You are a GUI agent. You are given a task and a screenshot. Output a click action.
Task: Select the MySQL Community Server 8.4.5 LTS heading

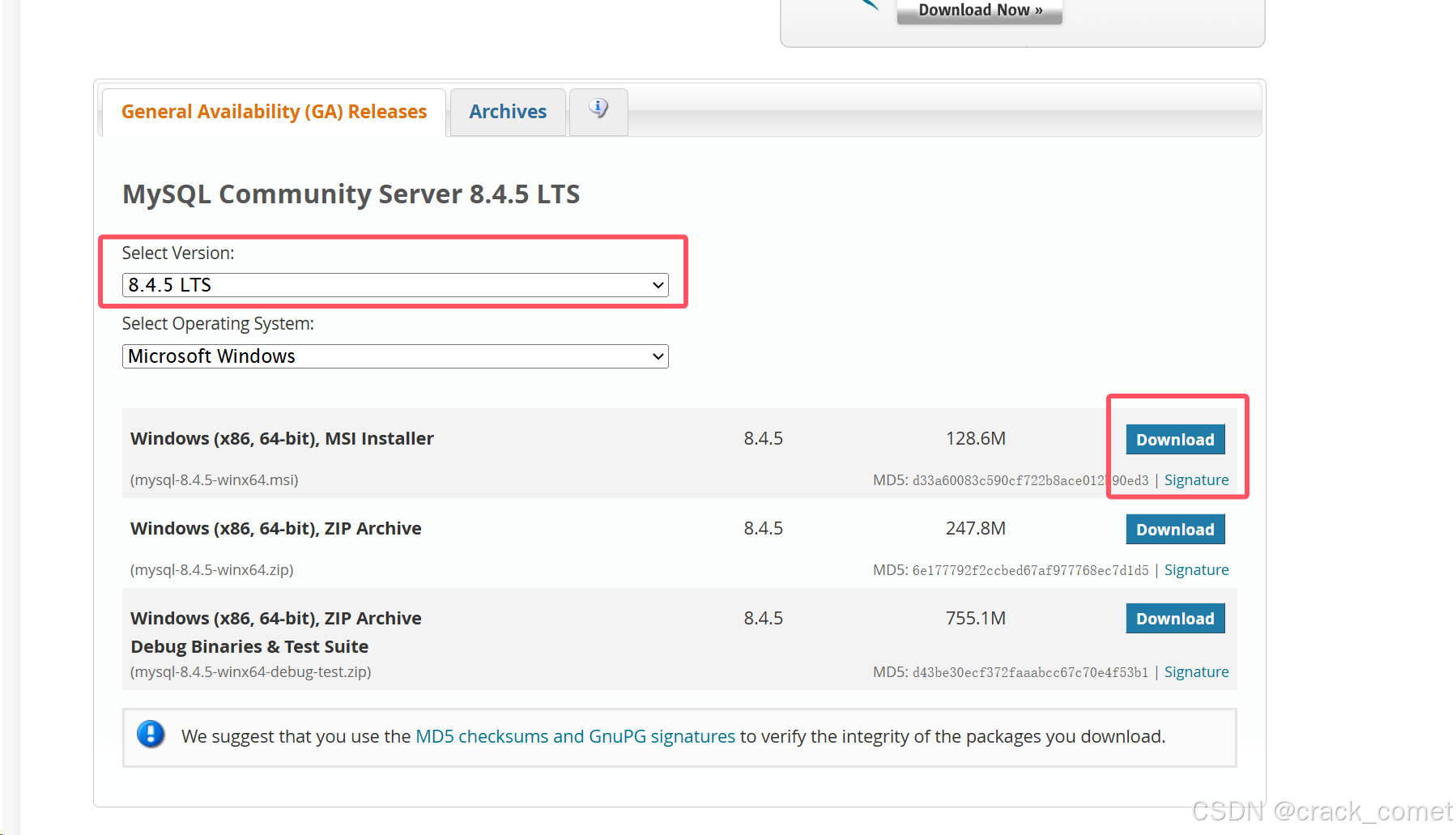pyautogui.click(x=351, y=194)
